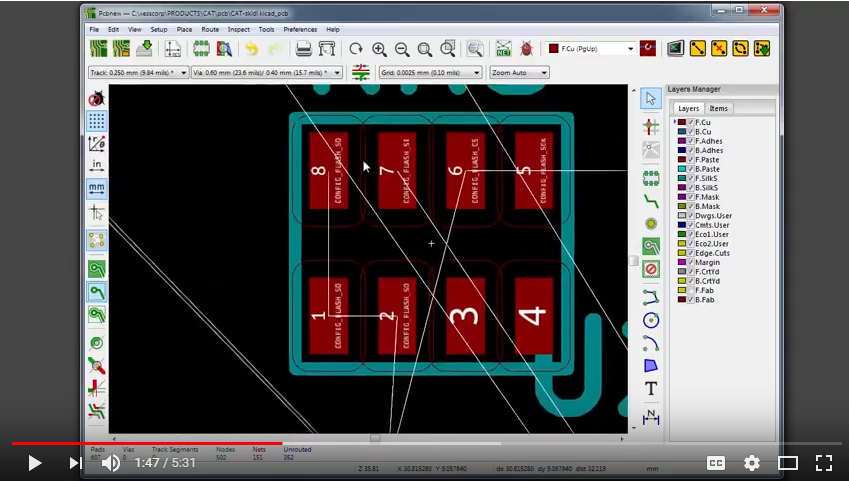Run design rules check bug icon

526,49
